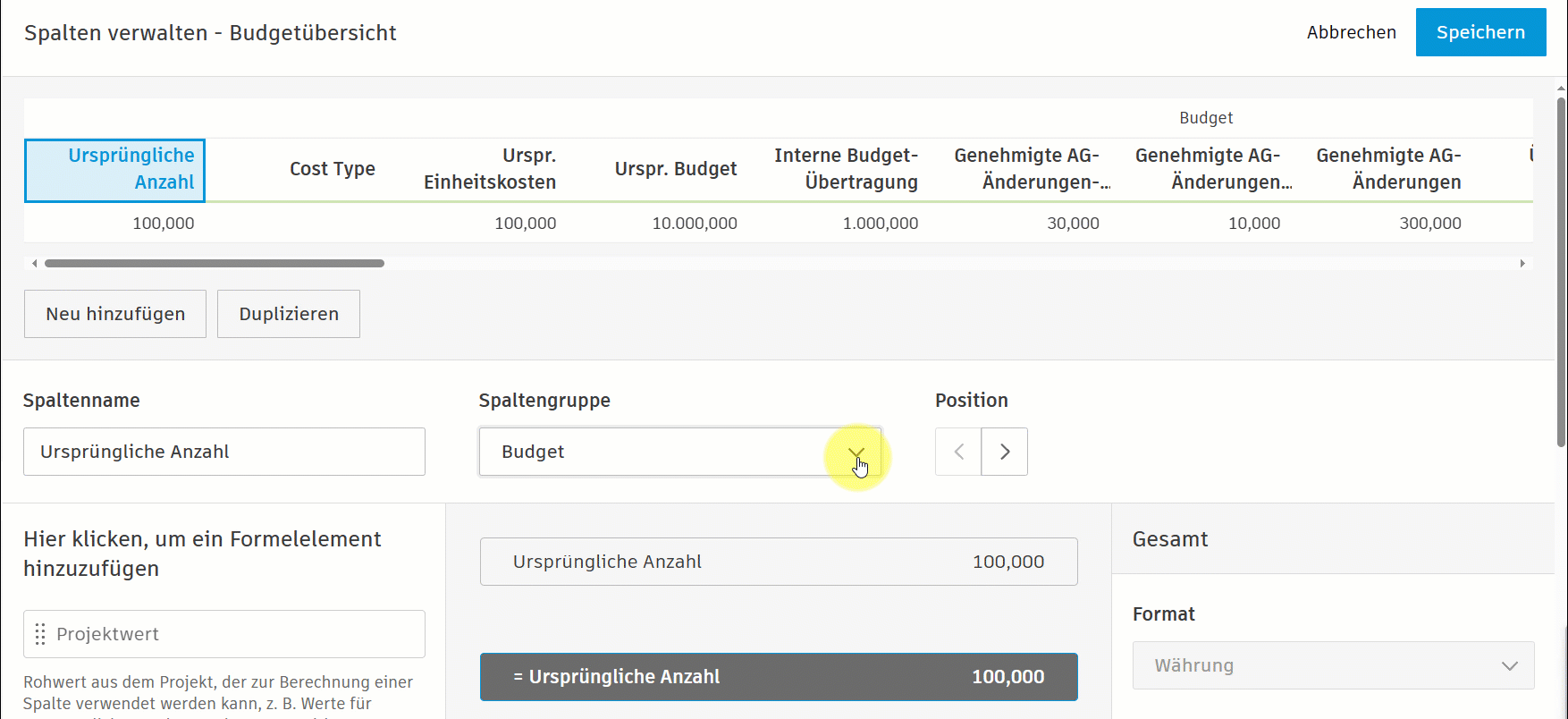
Task: Click the right arrow of the horizontal scrollbar
Action: coord(1522,264)
